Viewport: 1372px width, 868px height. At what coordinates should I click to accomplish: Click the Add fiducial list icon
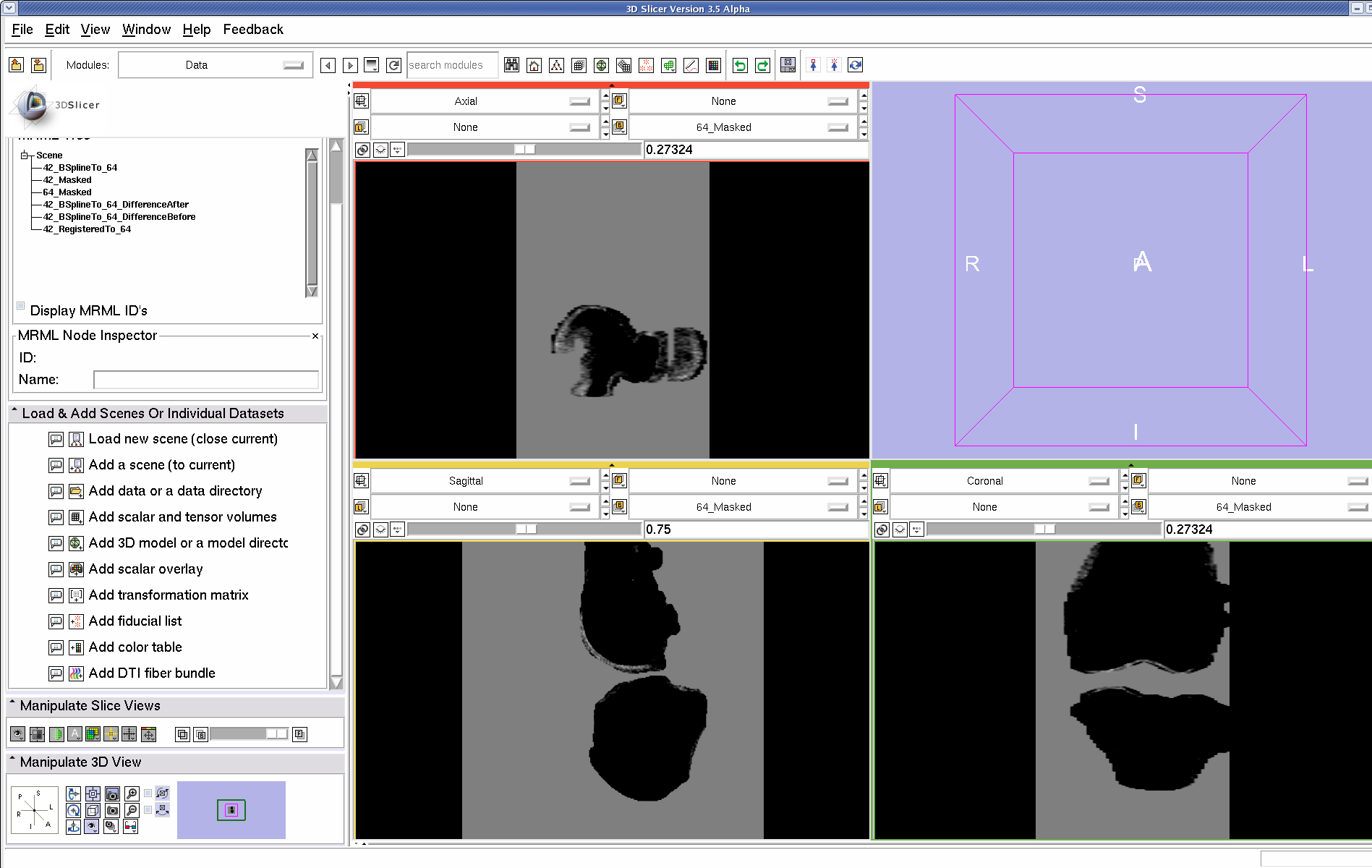pos(76,621)
